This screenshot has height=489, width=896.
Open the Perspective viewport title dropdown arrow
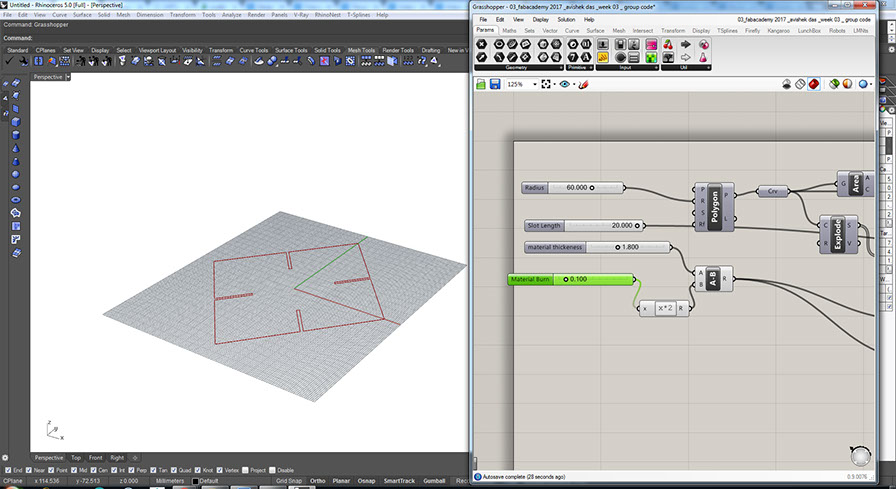(x=68, y=77)
